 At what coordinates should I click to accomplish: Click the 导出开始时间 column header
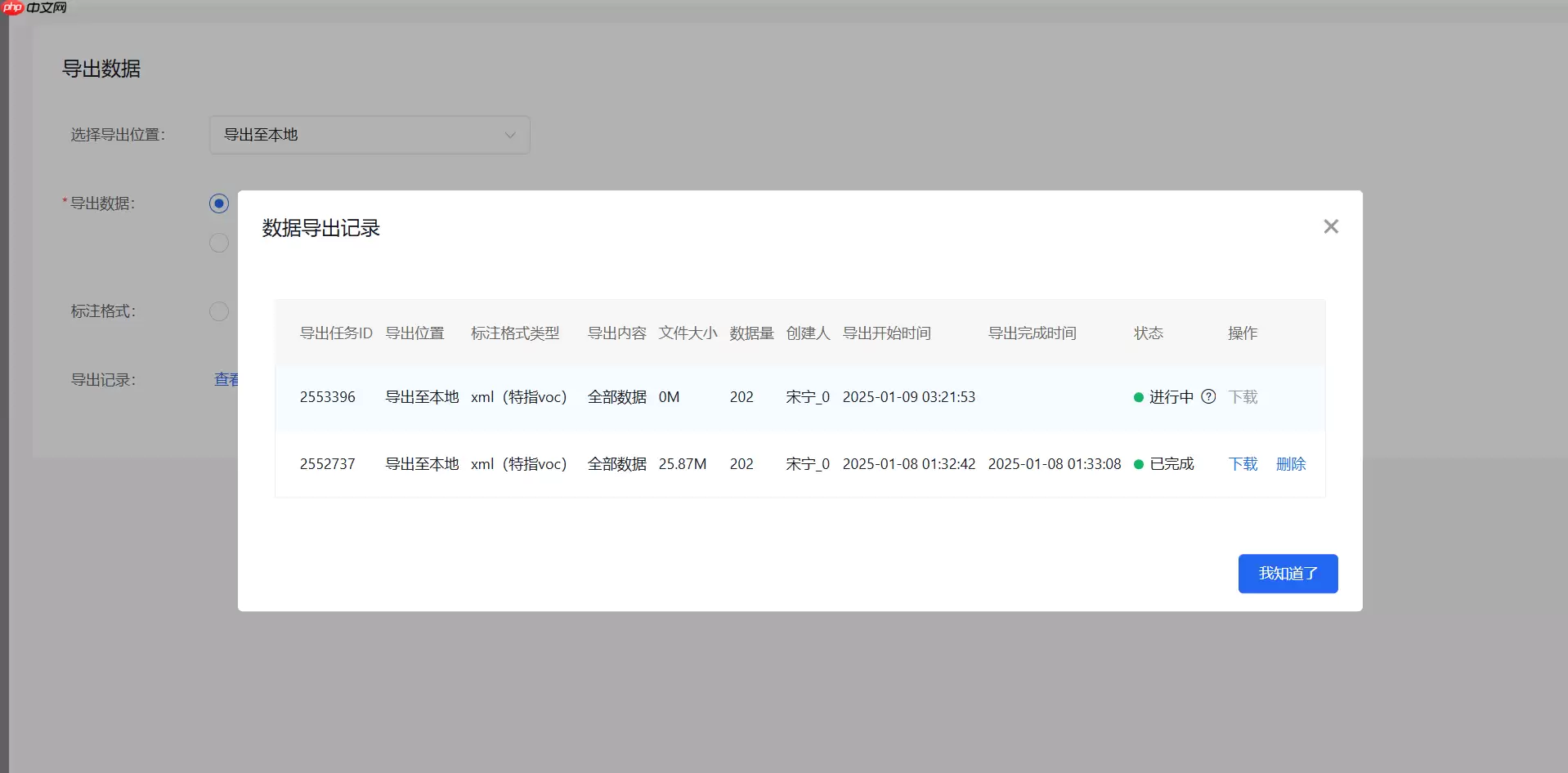886,333
